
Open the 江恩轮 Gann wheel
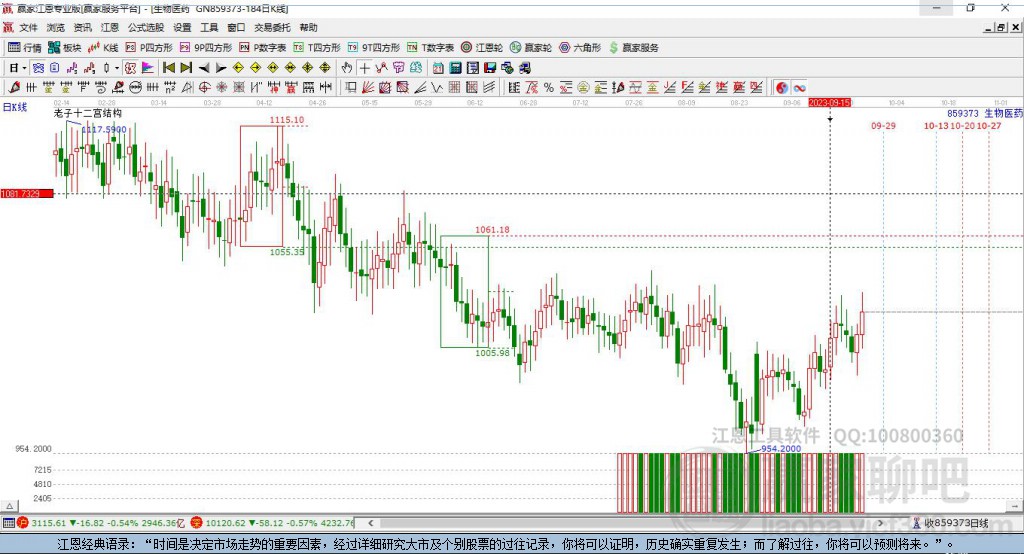481,48
